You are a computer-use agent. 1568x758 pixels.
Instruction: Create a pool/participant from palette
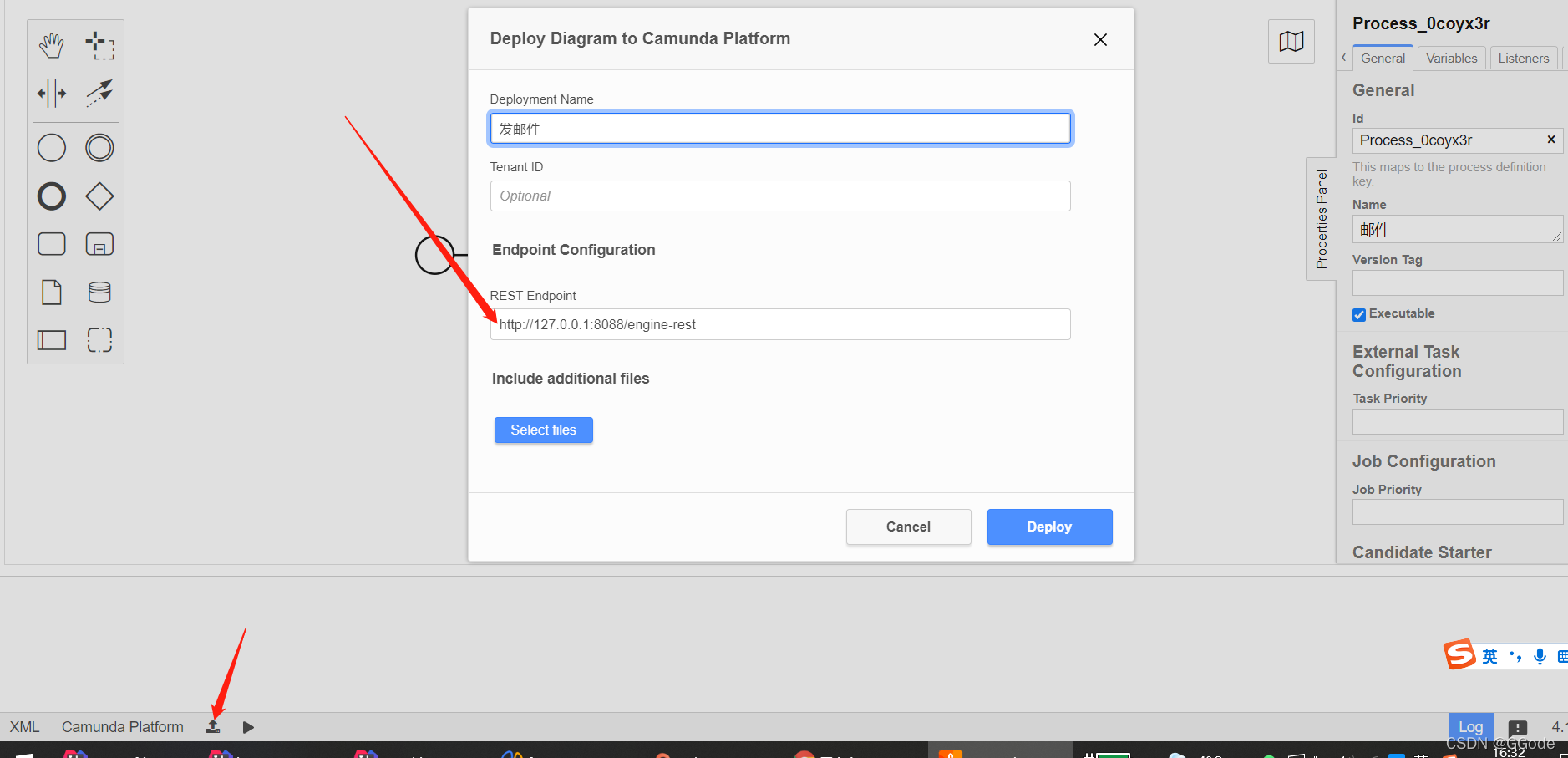tap(52, 340)
